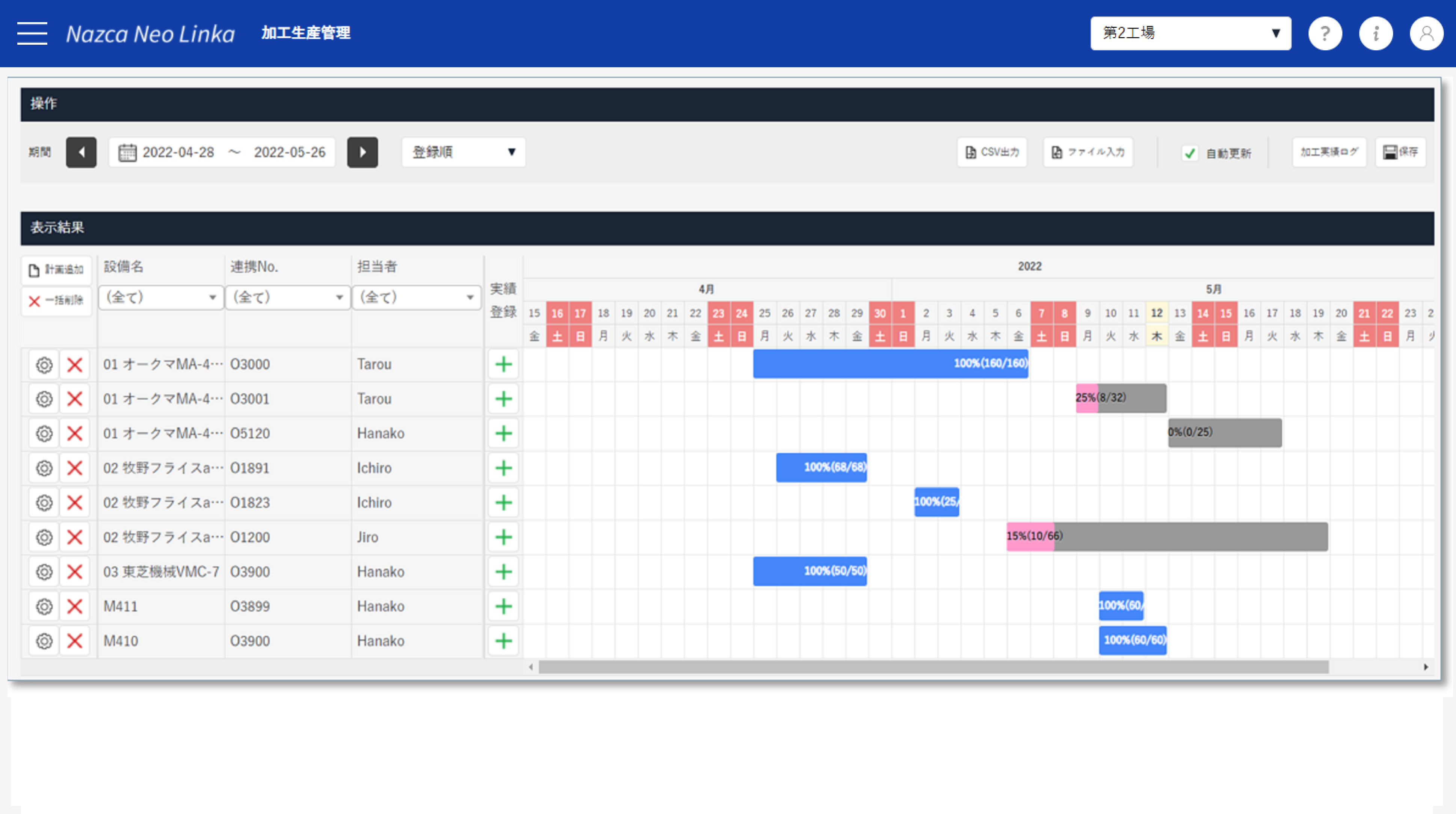1456x814 pixels.
Task: Open the 連携No. filter dropdown
Action: coord(288,298)
